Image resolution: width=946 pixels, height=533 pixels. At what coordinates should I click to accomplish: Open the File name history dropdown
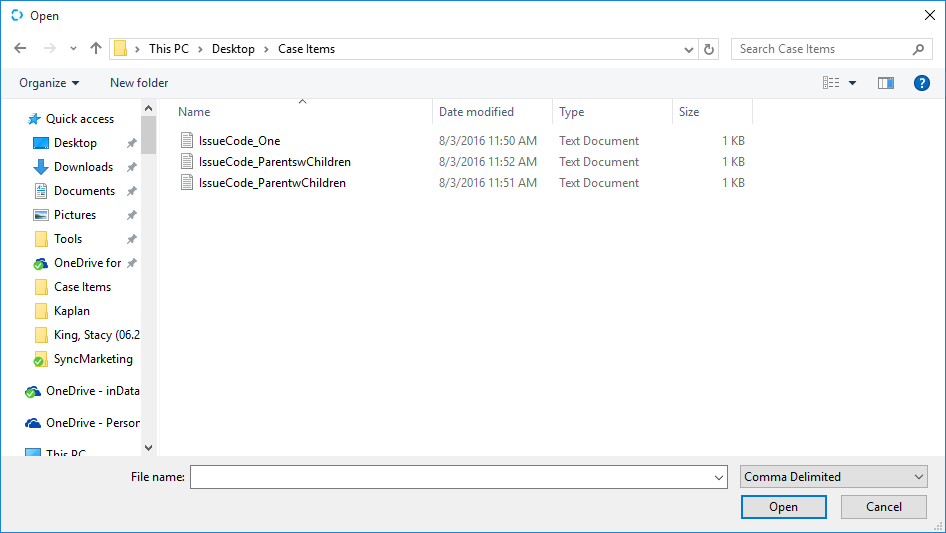click(719, 477)
